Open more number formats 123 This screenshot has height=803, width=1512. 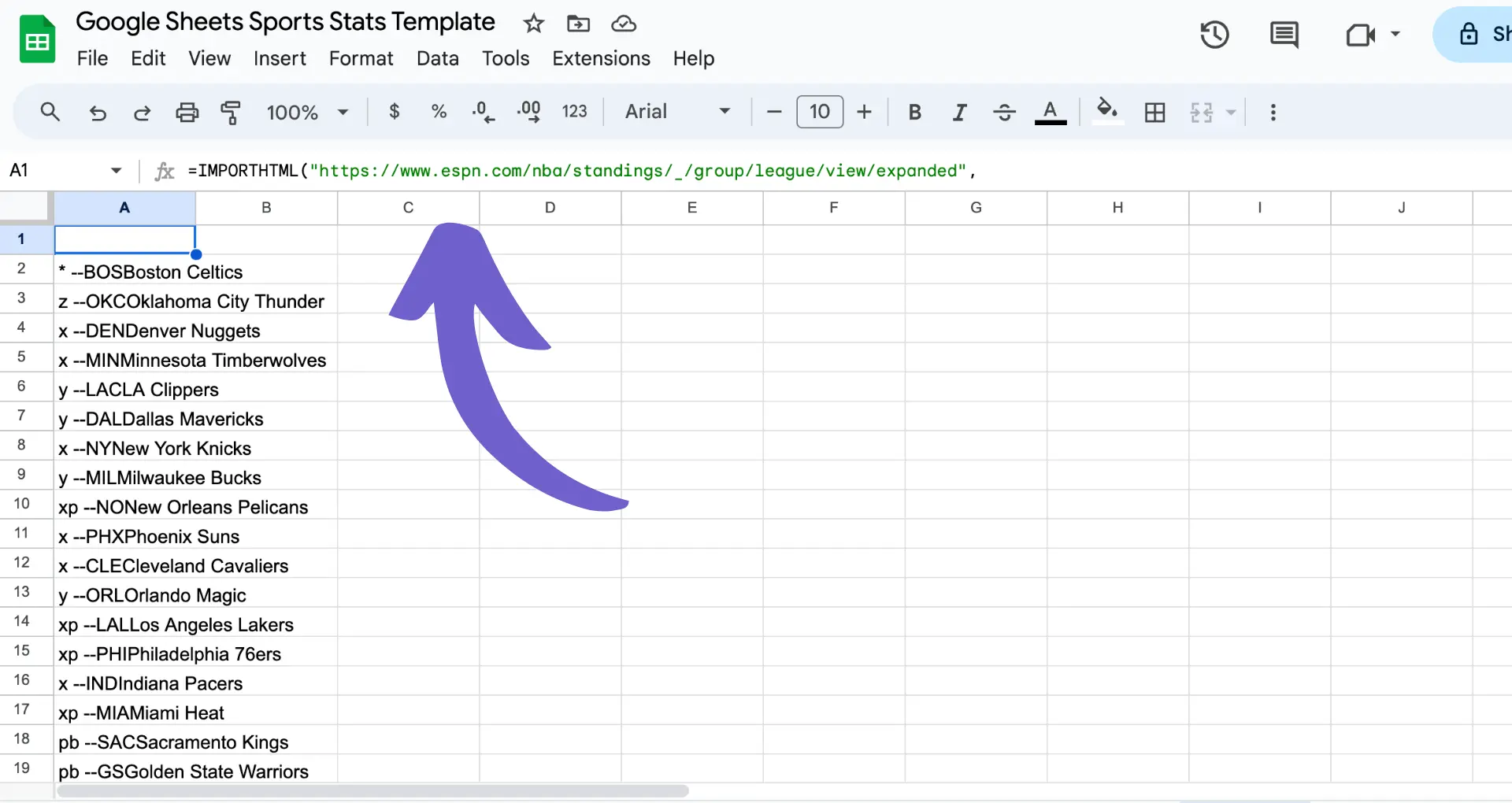pyautogui.click(x=574, y=112)
